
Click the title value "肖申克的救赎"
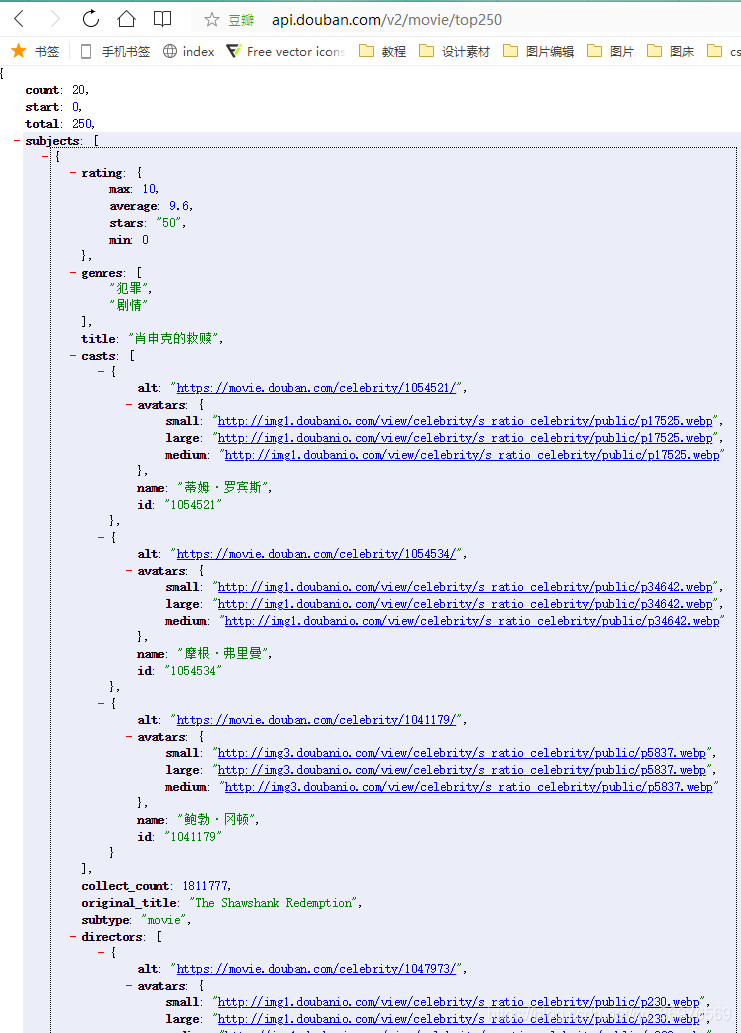point(174,338)
